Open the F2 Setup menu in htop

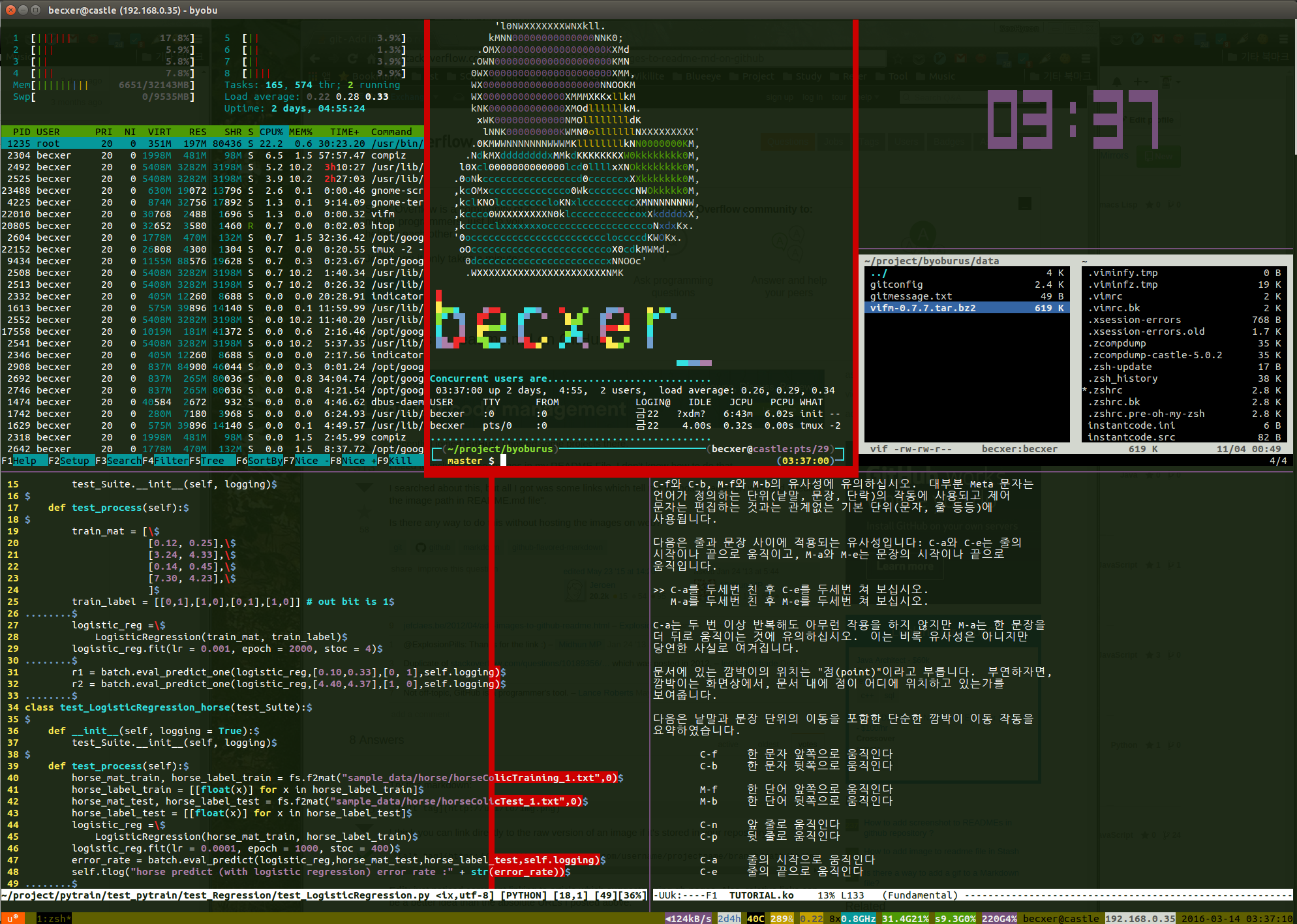click(x=74, y=461)
